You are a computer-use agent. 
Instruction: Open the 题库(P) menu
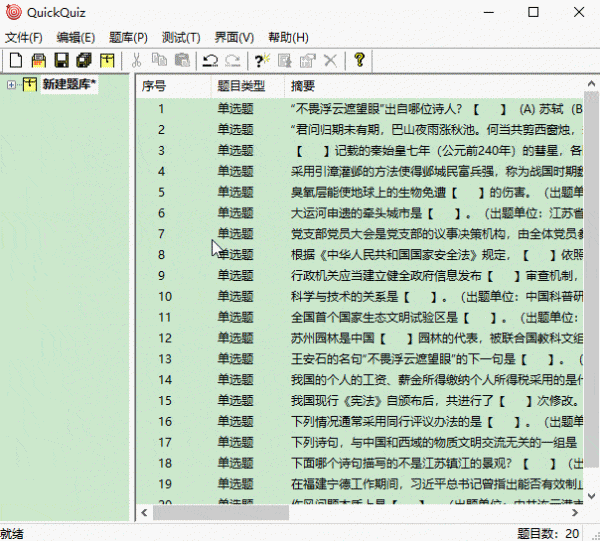126,37
